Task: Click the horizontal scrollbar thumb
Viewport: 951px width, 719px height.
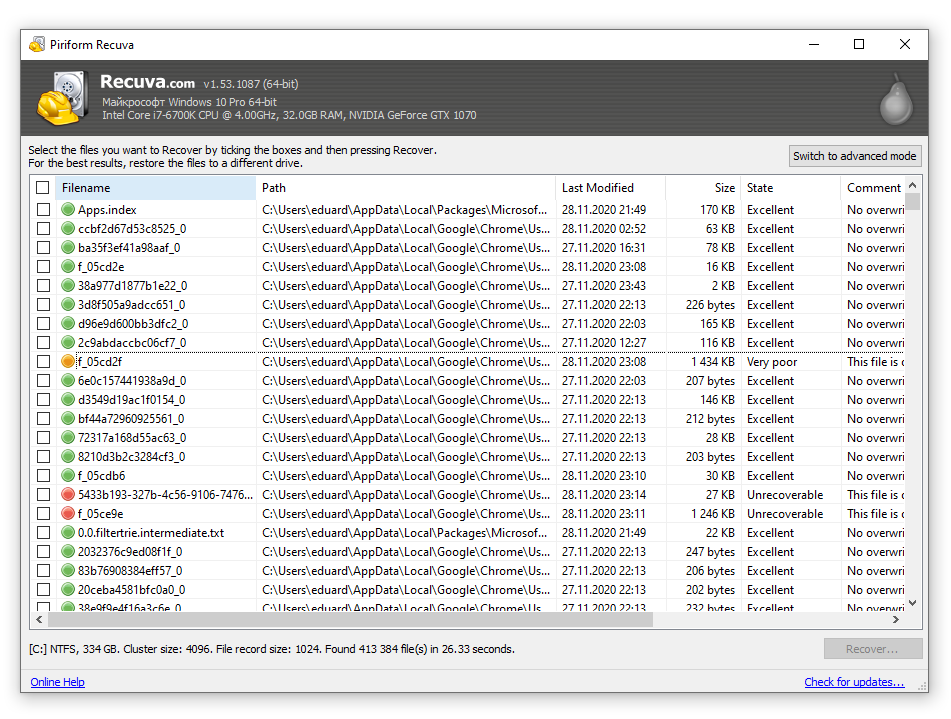Action: coord(350,619)
